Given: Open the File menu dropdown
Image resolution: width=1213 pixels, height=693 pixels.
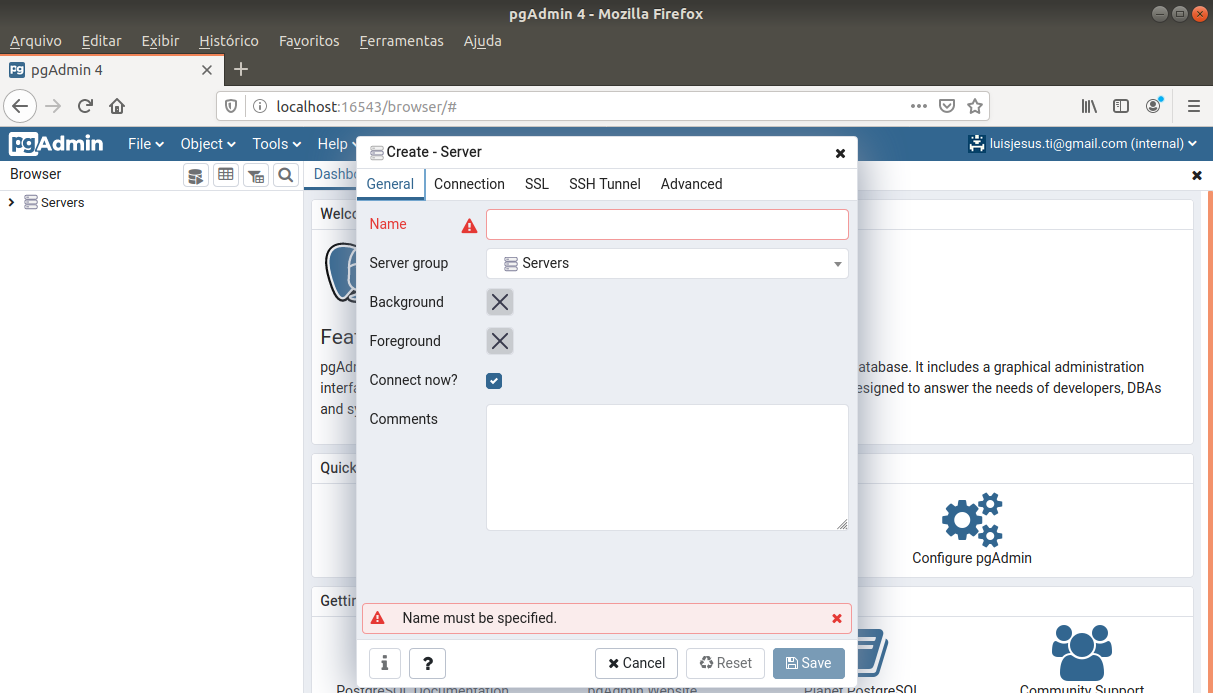Looking at the screenshot, I should [x=146, y=144].
